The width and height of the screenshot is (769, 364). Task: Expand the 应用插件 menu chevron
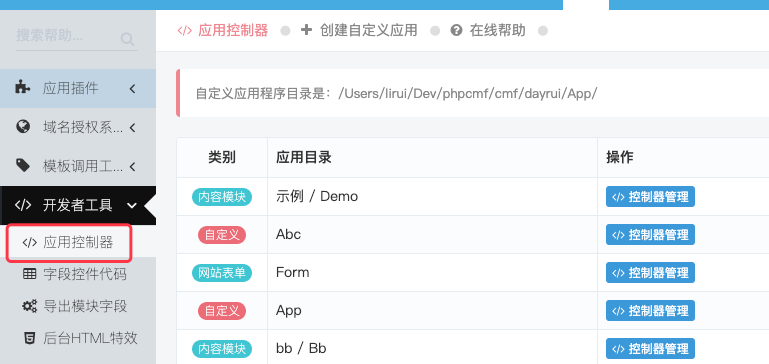[132, 89]
